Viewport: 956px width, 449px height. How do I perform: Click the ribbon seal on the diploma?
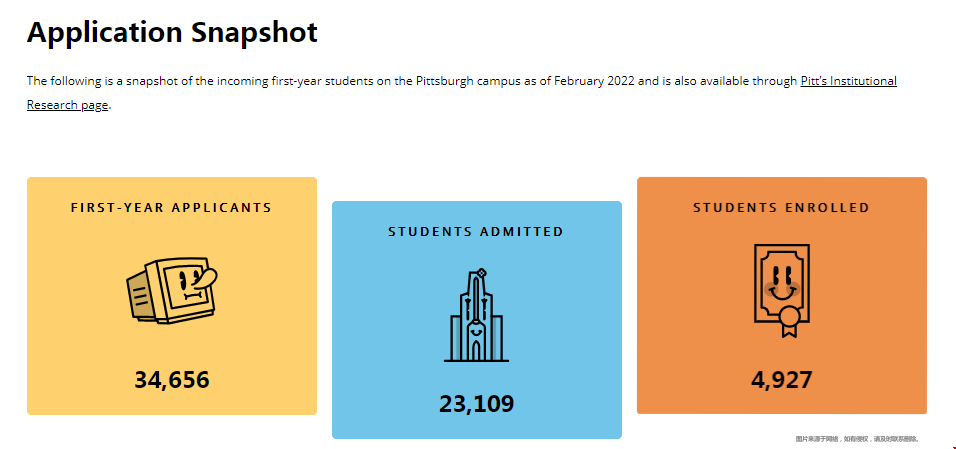click(x=790, y=320)
